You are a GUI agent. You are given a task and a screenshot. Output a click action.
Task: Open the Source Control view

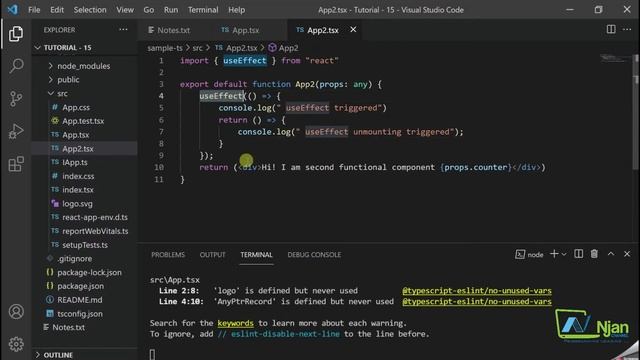tap(16, 99)
